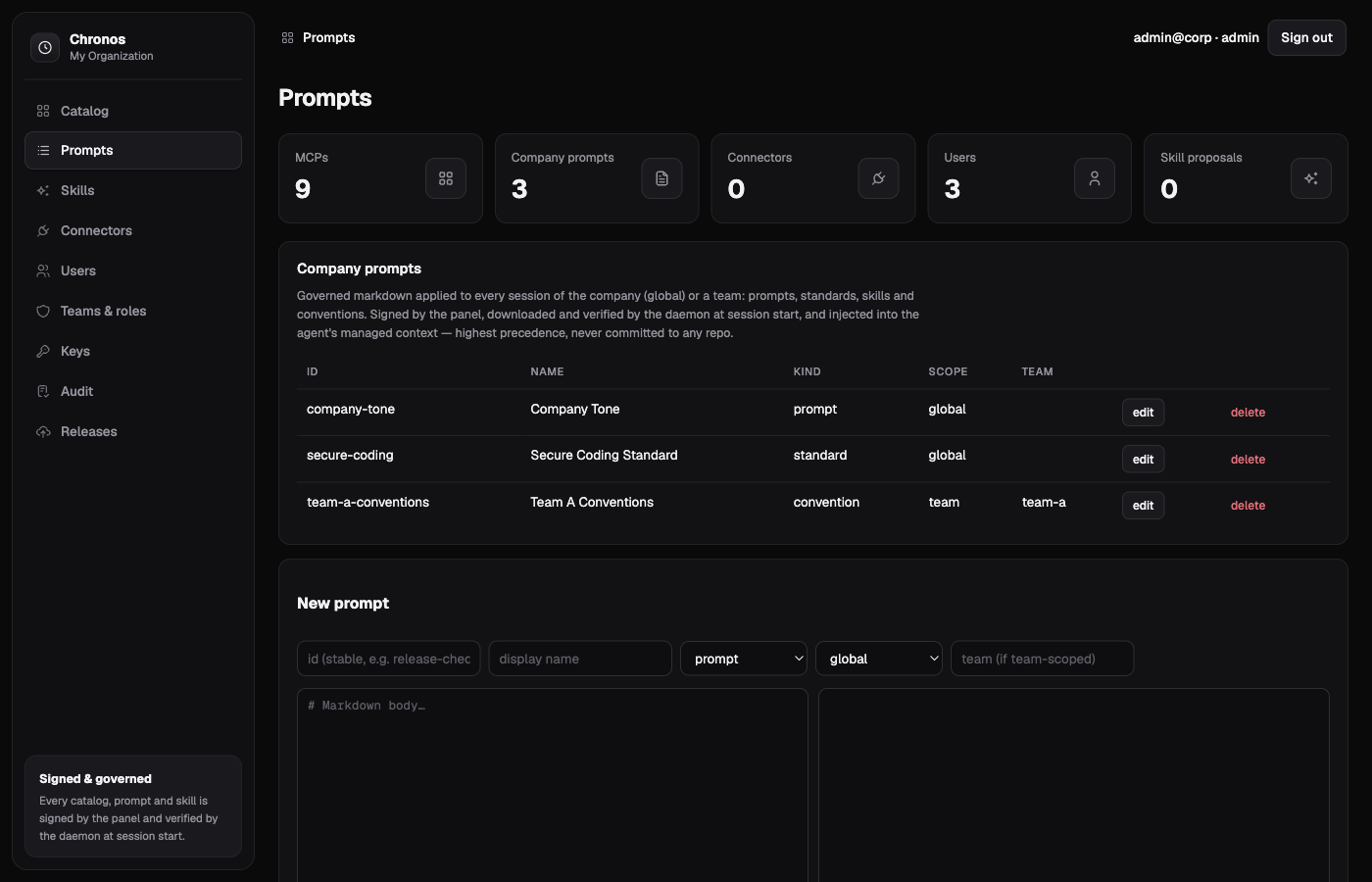Go to Skills in the sidebar
Viewport: 1372px width, 882px height.
(x=133, y=190)
